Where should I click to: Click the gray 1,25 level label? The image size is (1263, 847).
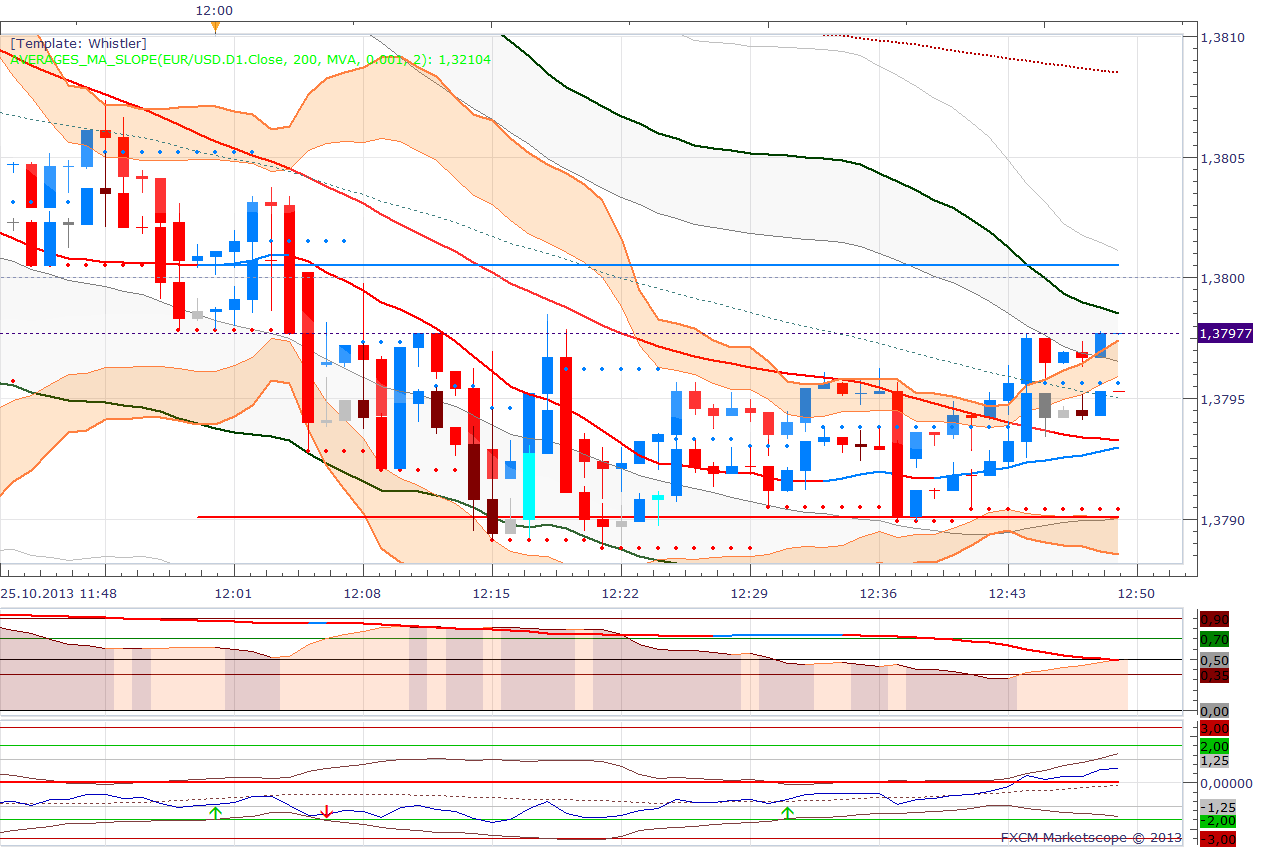(1214, 761)
